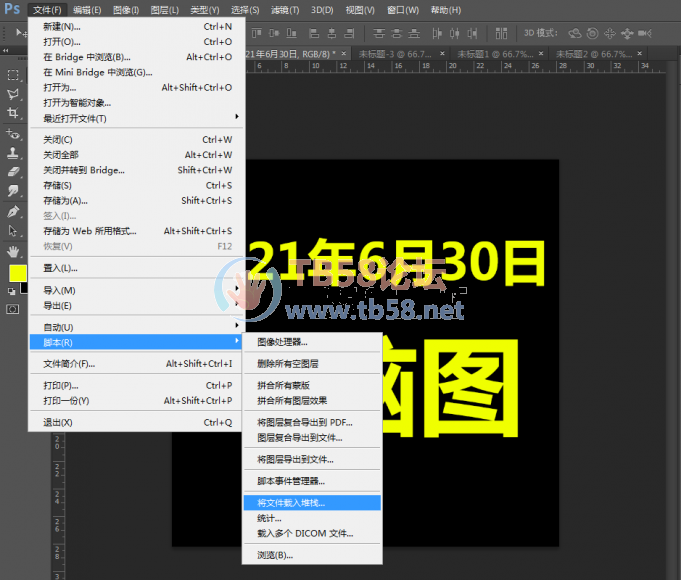The image size is (681, 580).
Task: Close the 未标题-3 document tab
Action: [x=441, y=54]
